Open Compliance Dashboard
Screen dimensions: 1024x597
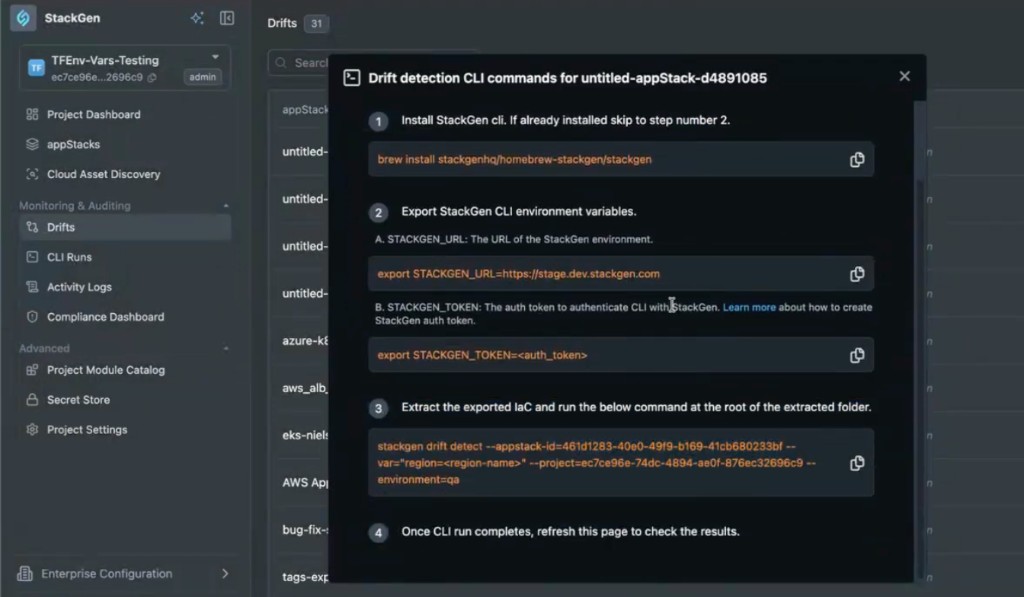pyautogui.click(x=105, y=317)
